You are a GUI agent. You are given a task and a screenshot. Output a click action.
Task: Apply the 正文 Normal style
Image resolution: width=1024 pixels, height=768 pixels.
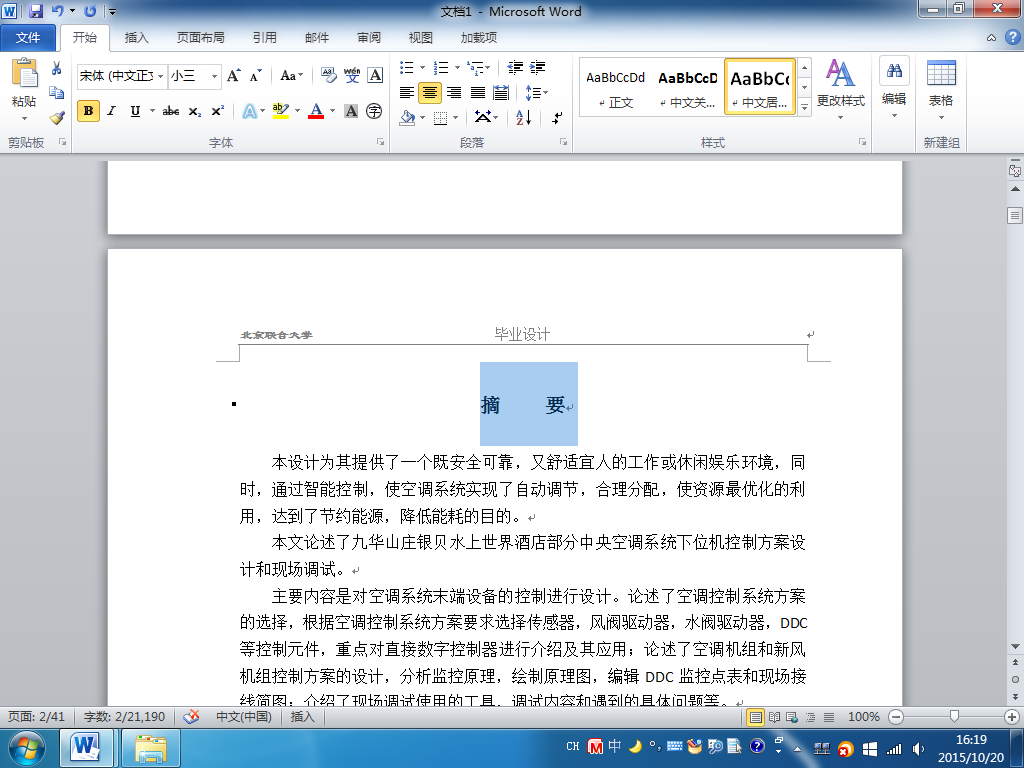(x=615, y=88)
